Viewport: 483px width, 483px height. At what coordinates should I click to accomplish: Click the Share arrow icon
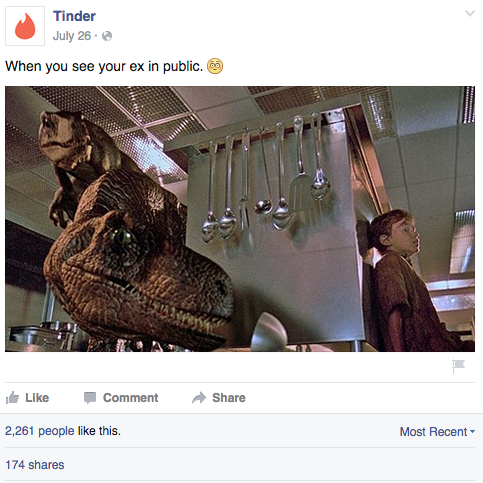(199, 398)
